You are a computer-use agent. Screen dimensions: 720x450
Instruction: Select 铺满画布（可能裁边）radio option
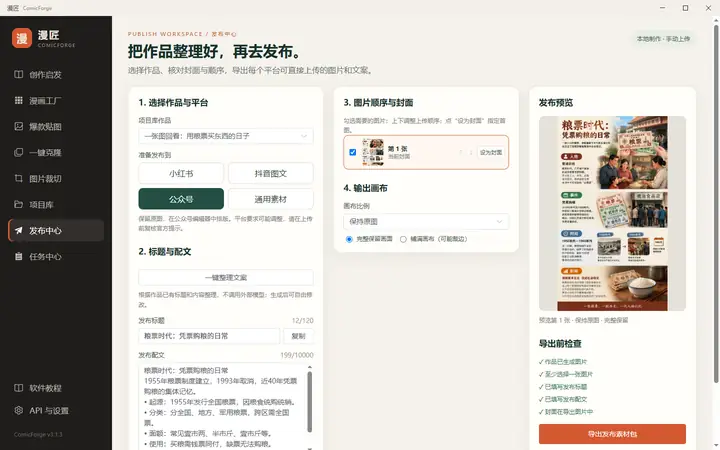tap(403, 239)
